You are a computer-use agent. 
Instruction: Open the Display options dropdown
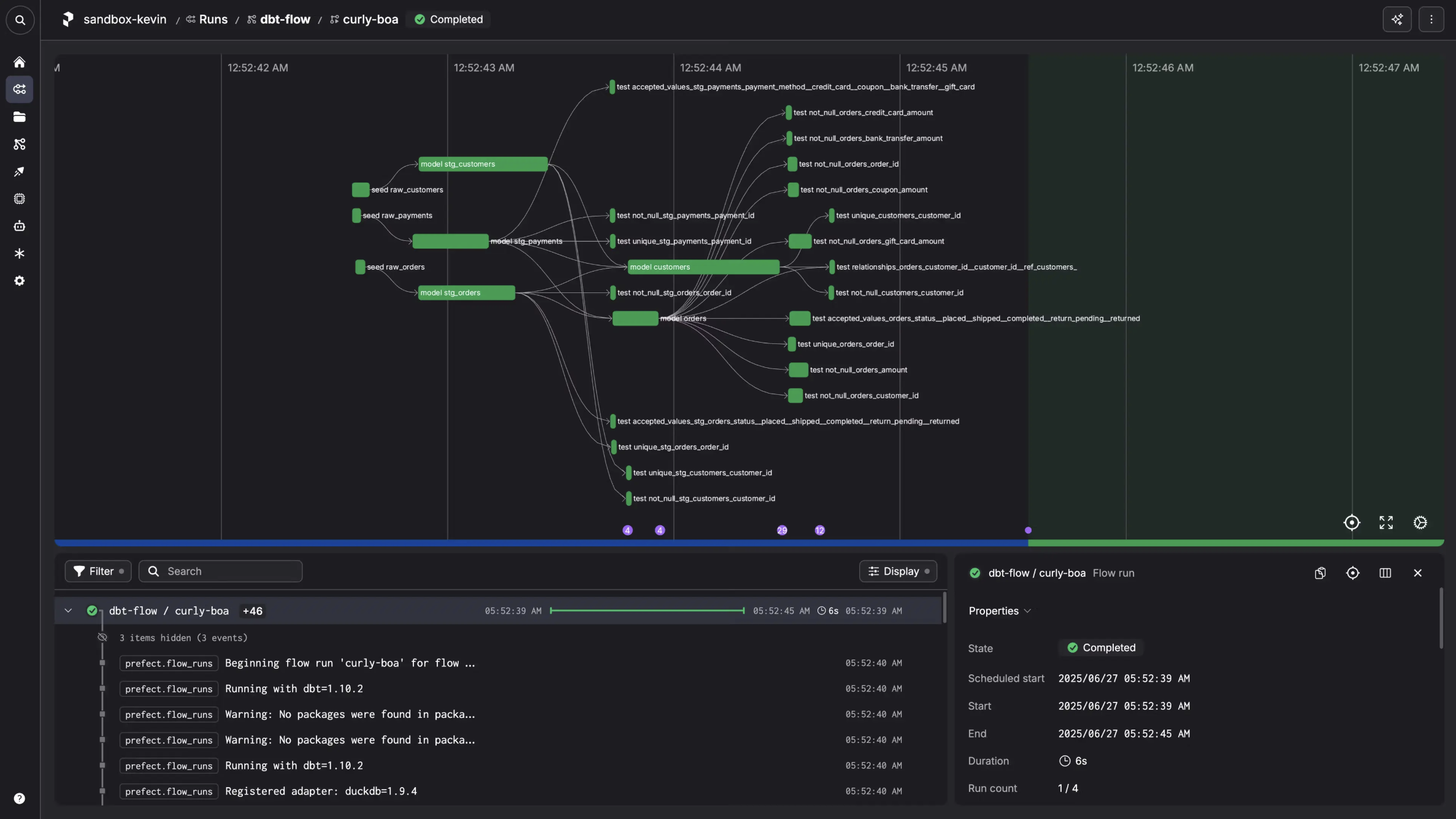coord(898,571)
